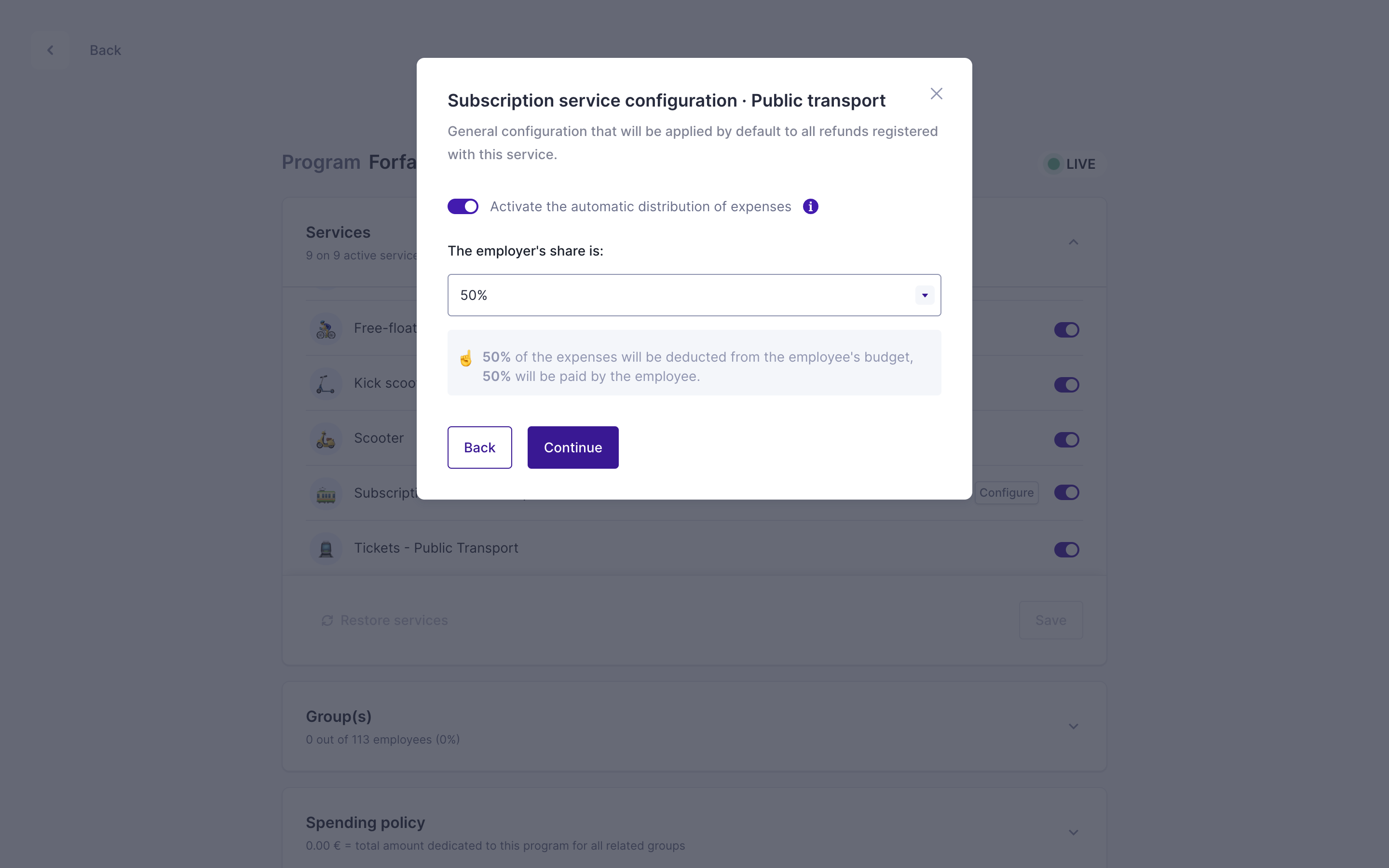The width and height of the screenshot is (1389, 868).
Task: Toggle the Tickets - Public Transport service
Action: 1066,549
